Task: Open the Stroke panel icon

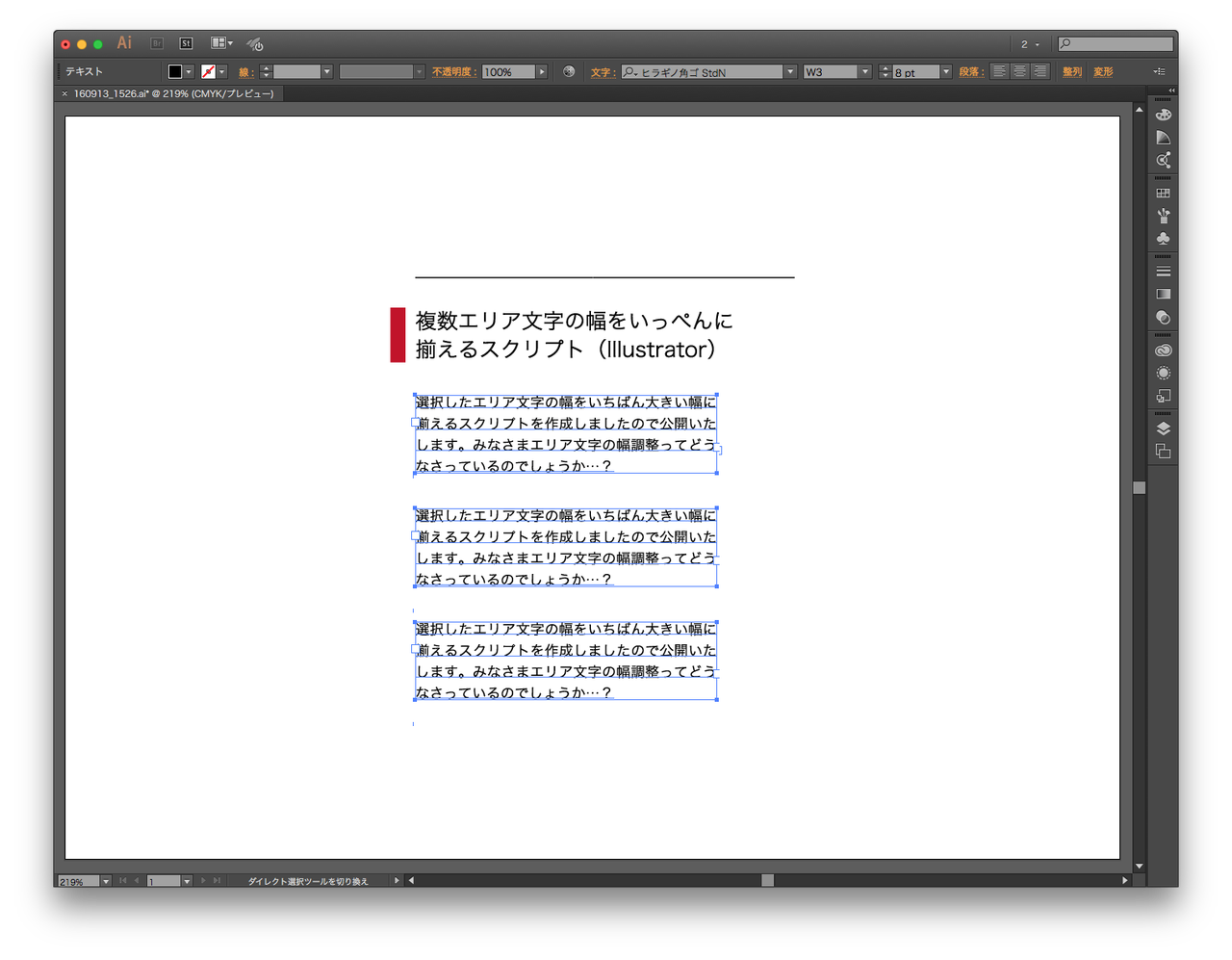Action: 1163,272
